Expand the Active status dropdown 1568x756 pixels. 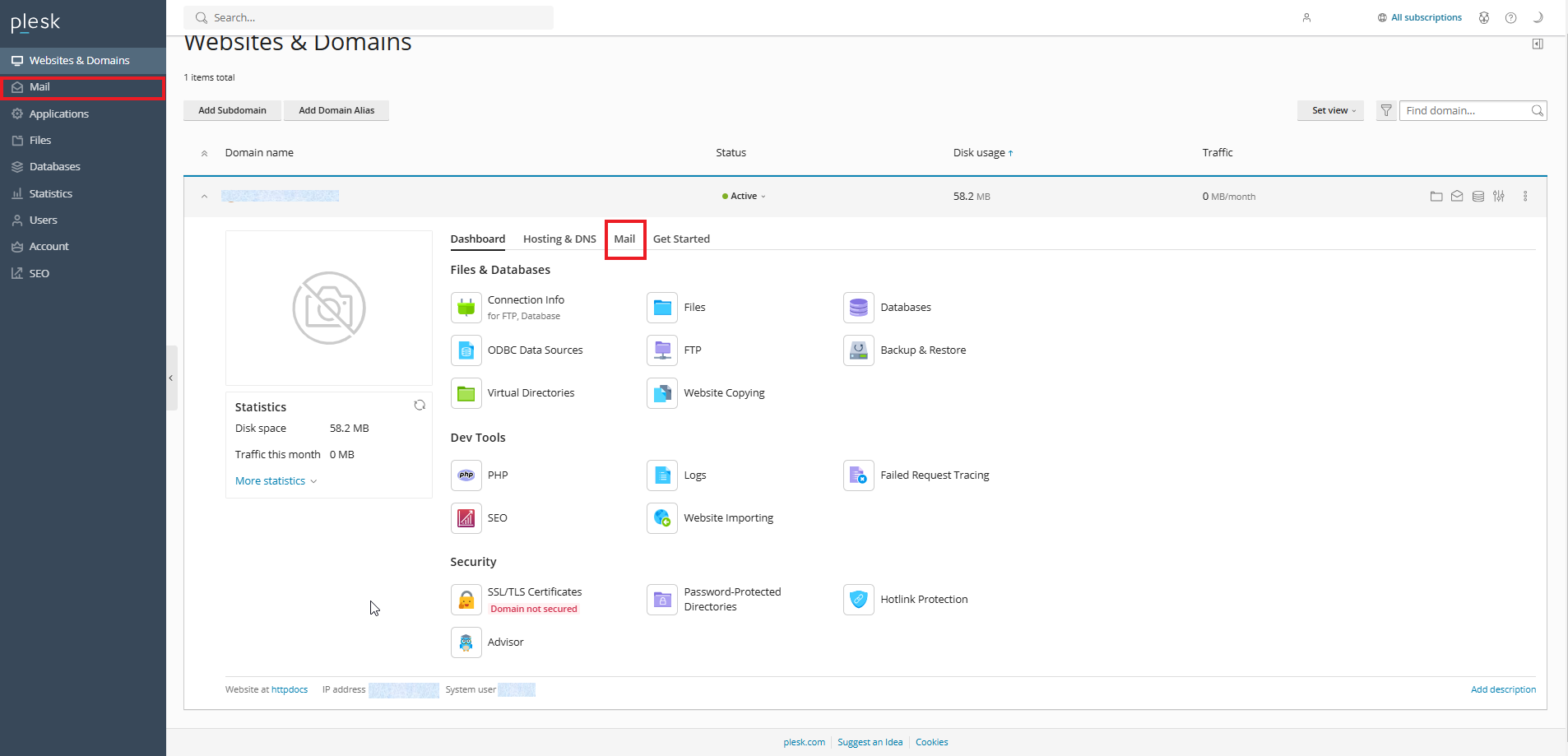click(745, 197)
